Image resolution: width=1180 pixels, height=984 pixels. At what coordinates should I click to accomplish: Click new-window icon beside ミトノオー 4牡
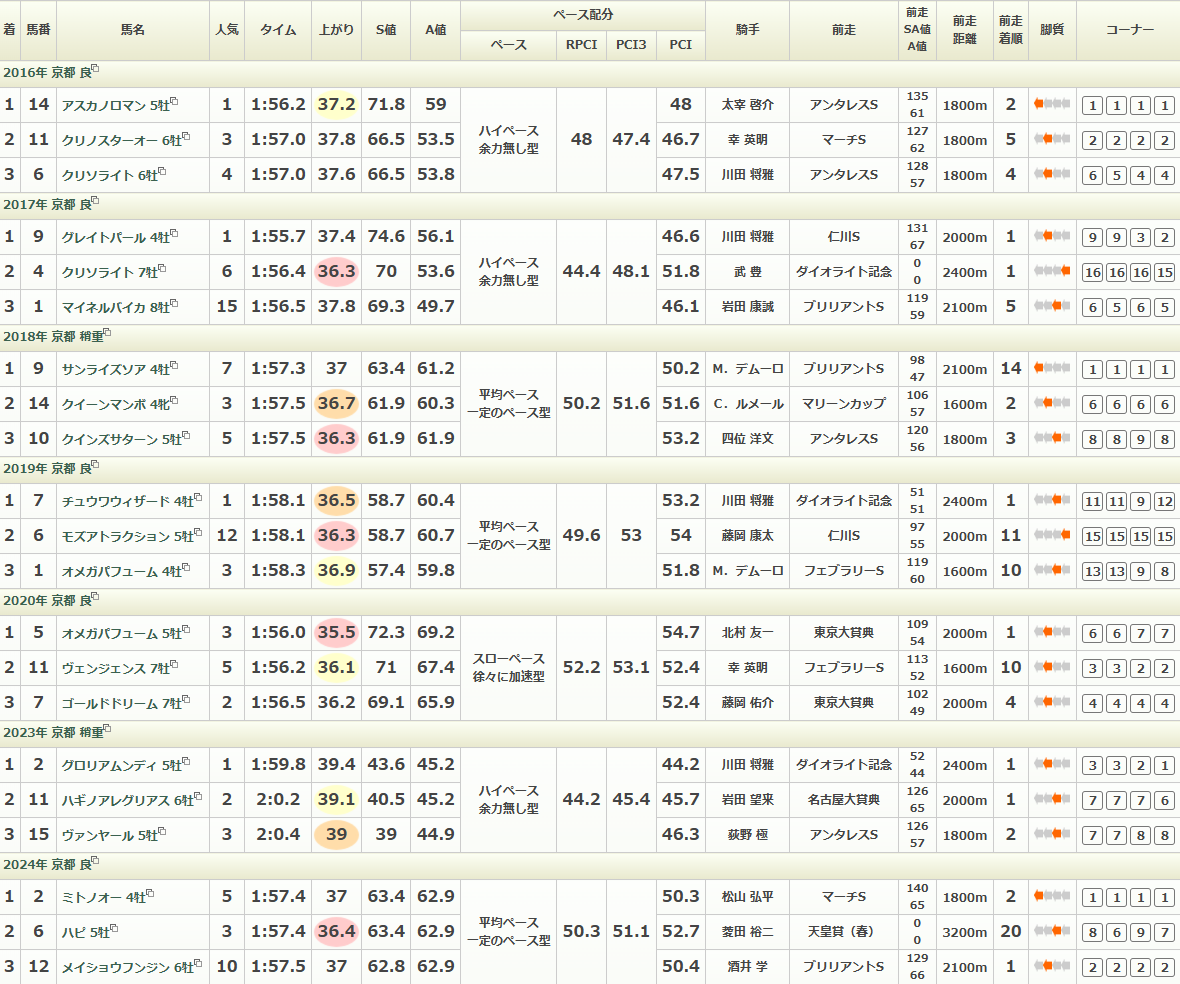[150, 893]
